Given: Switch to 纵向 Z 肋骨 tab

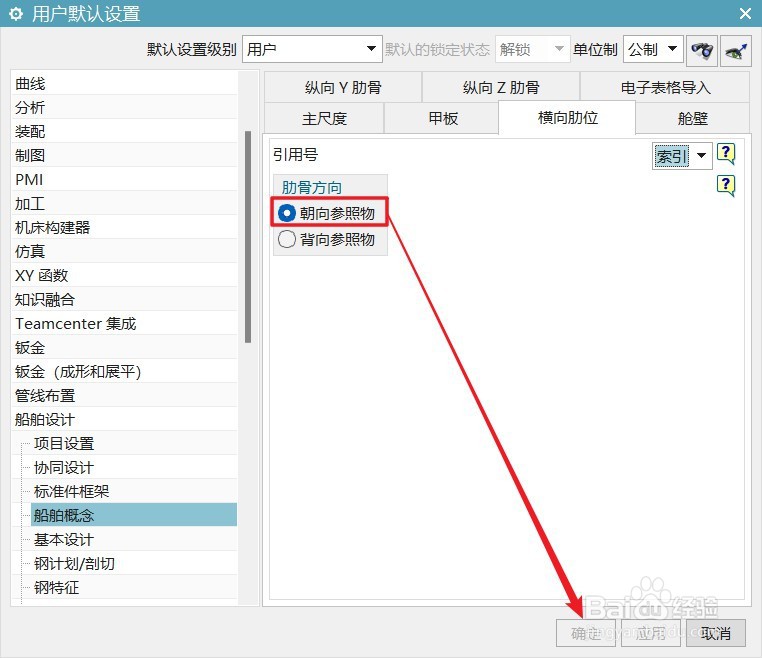Looking at the screenshot, I should tap(501, 87).
